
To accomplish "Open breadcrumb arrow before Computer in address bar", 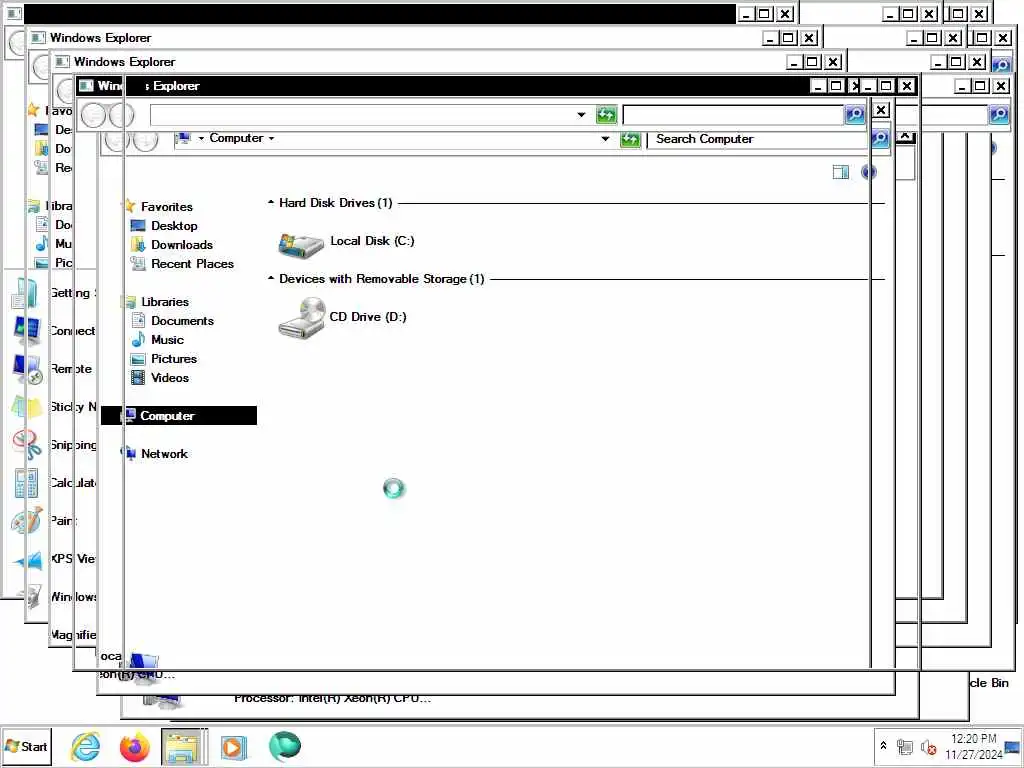I will (x=201, y=138).
